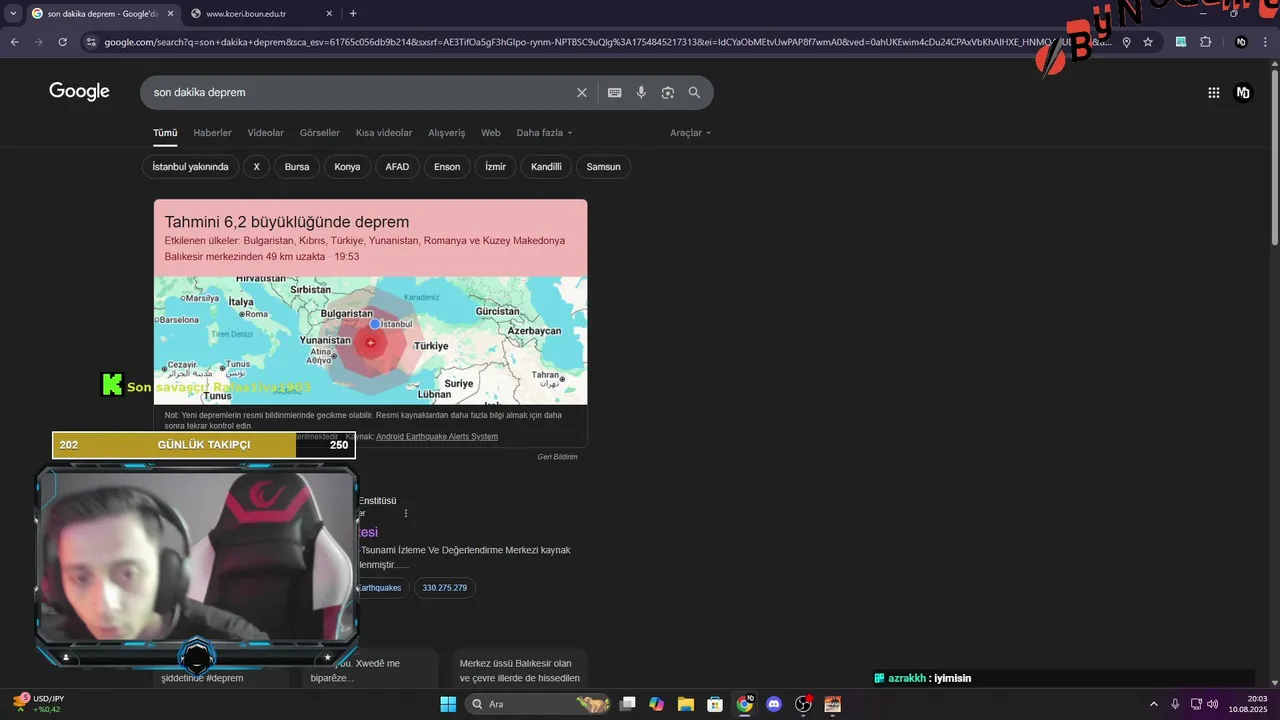Open OBS Studio from the taskbar

(x=803, y=704)
